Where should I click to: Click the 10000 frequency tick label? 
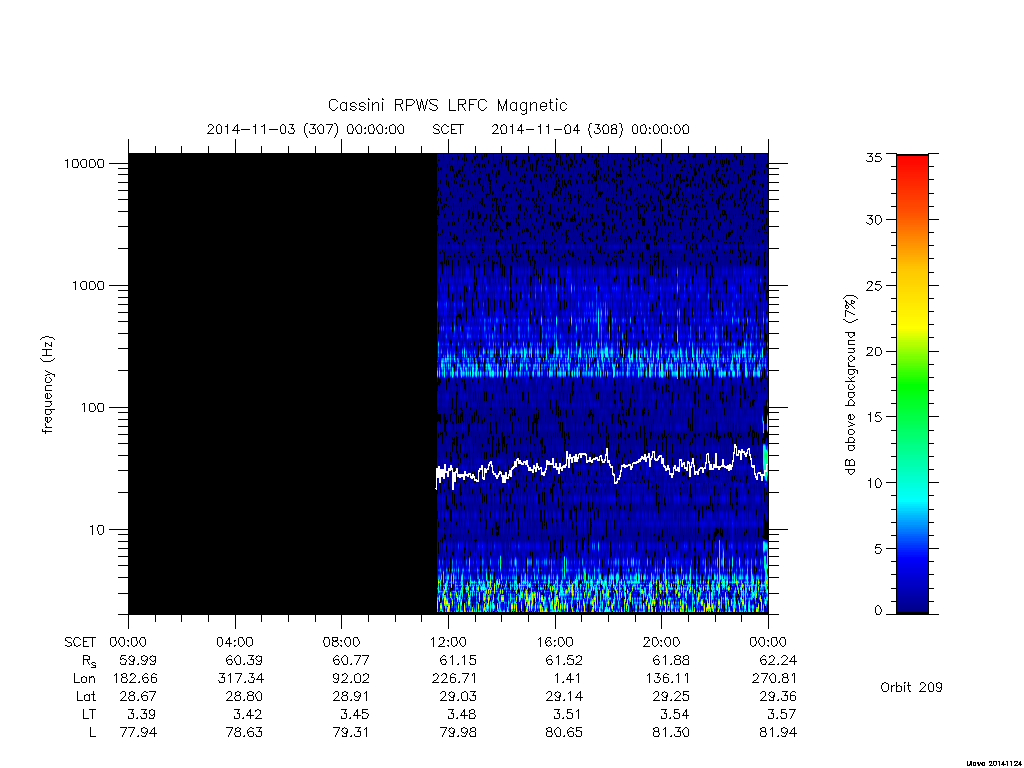click(x=84, y=163)
